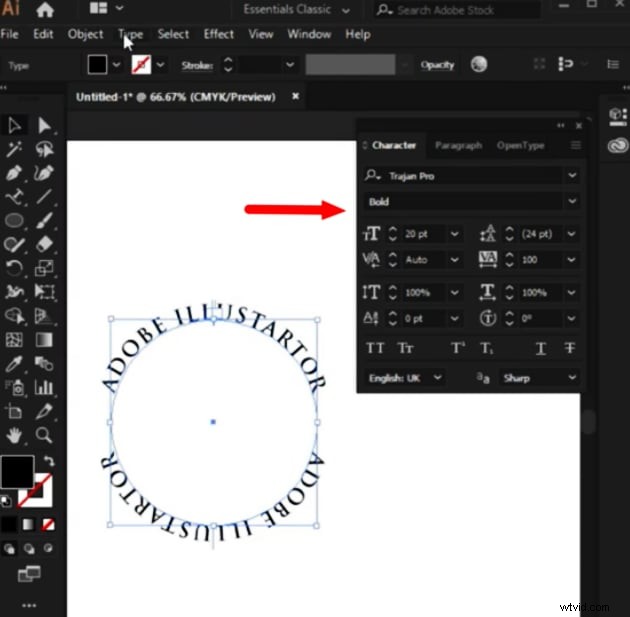Image resolution: width=630 pixels, height=617 pixels.
Task: Select the Curvature tool
Action: 44,173
